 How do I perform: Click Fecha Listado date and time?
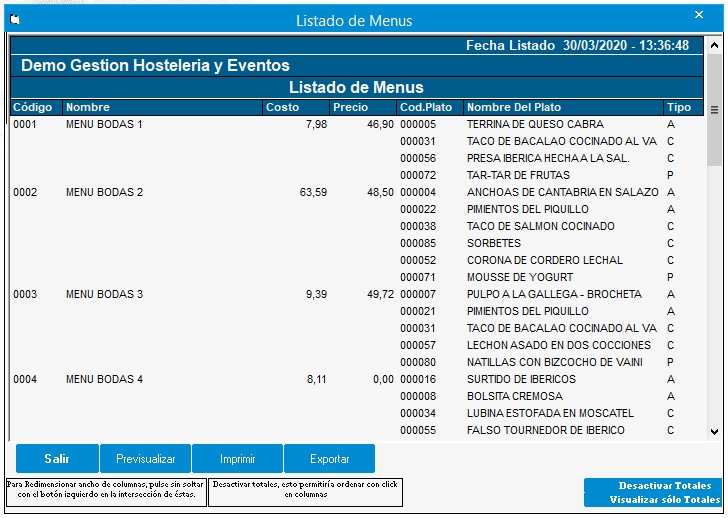point(577,45)
